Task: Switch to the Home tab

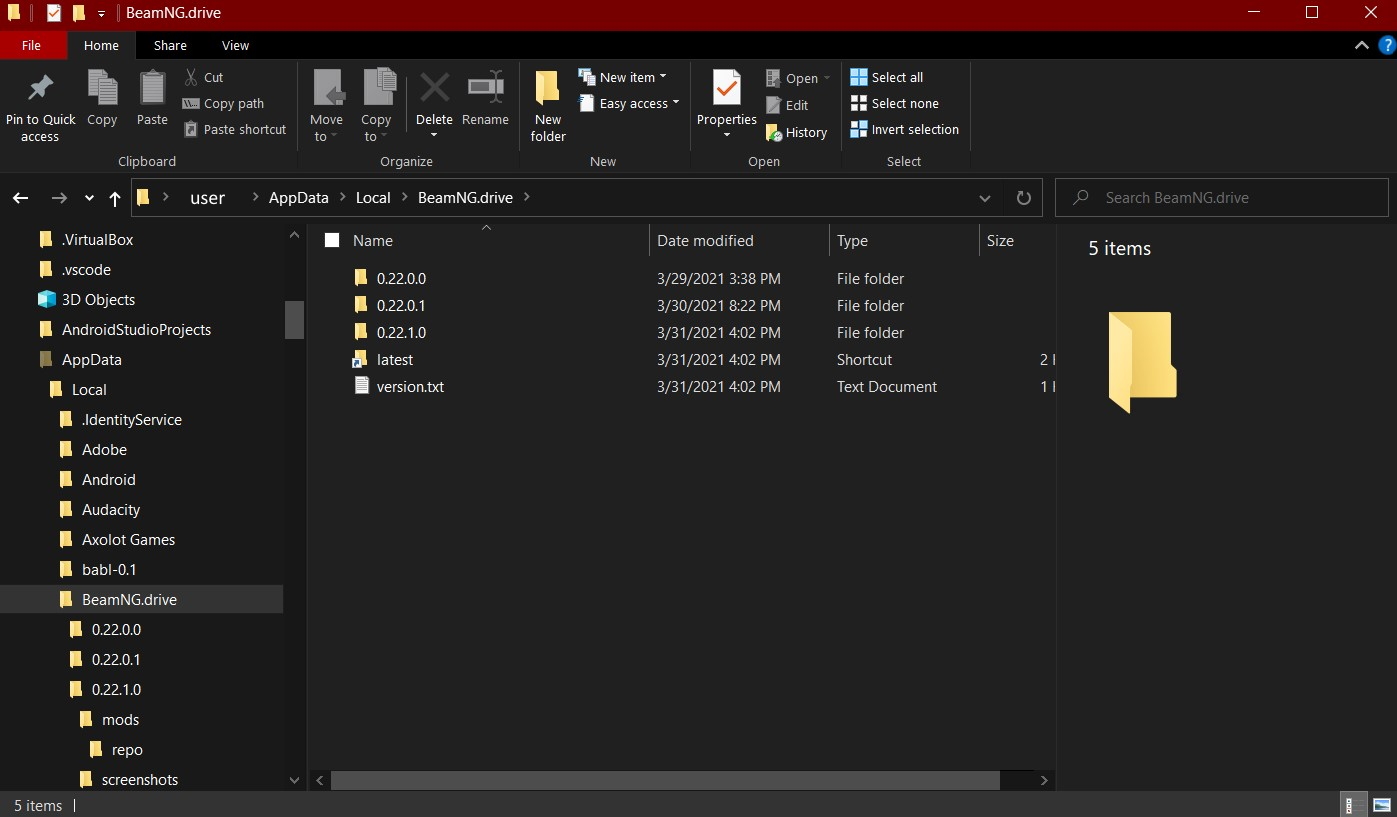Action: point(101,45)
